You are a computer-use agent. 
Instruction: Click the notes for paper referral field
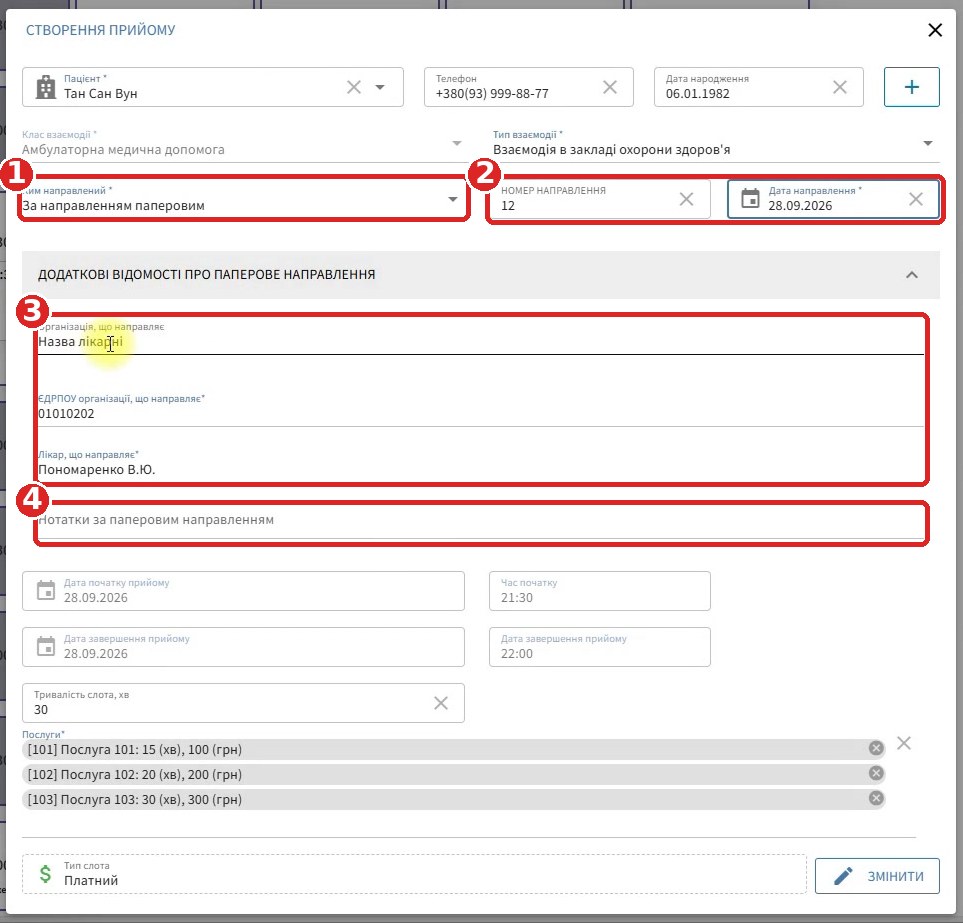[x=481, y=521]
